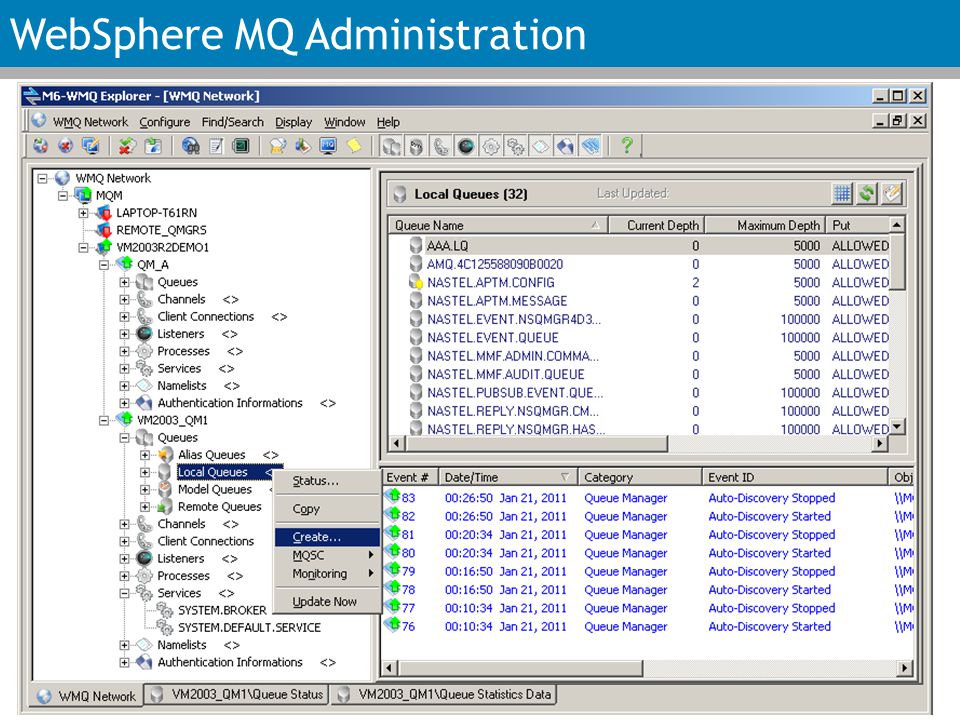Click the queue icon beside NASTEL.APTM.CONFIG
Viewport: 960px width, 720px height.
416,283
